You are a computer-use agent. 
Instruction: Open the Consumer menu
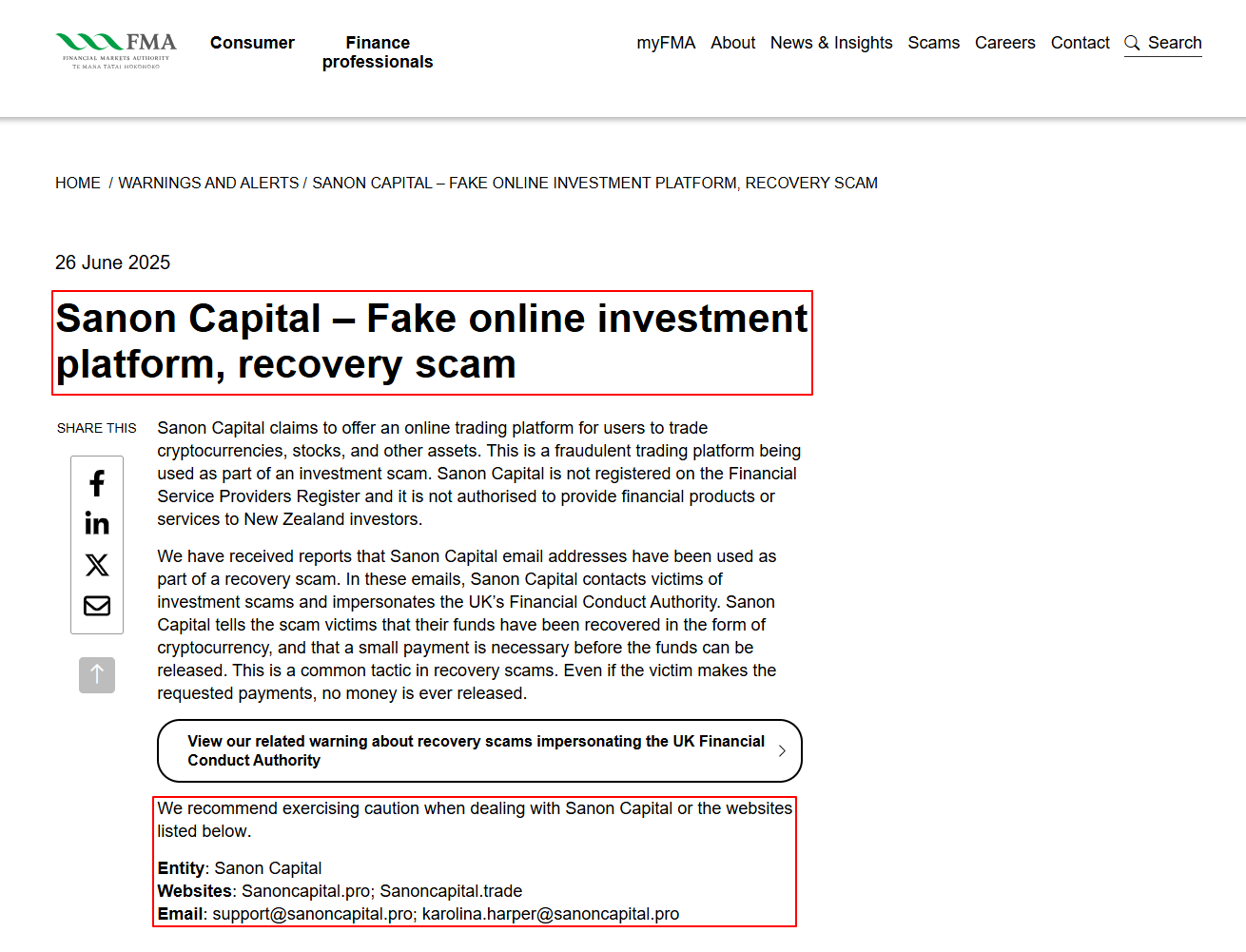point(252,43)
